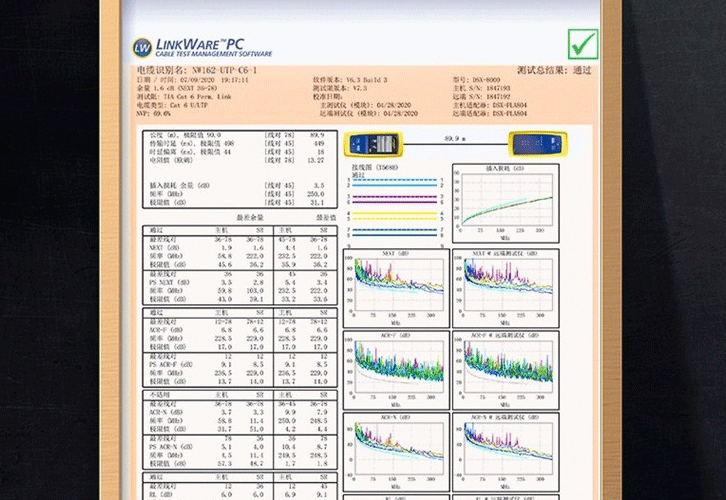Click the green pass checkmark box
The width and height of the screenshot is (726, 500).
tap(582, 43)
